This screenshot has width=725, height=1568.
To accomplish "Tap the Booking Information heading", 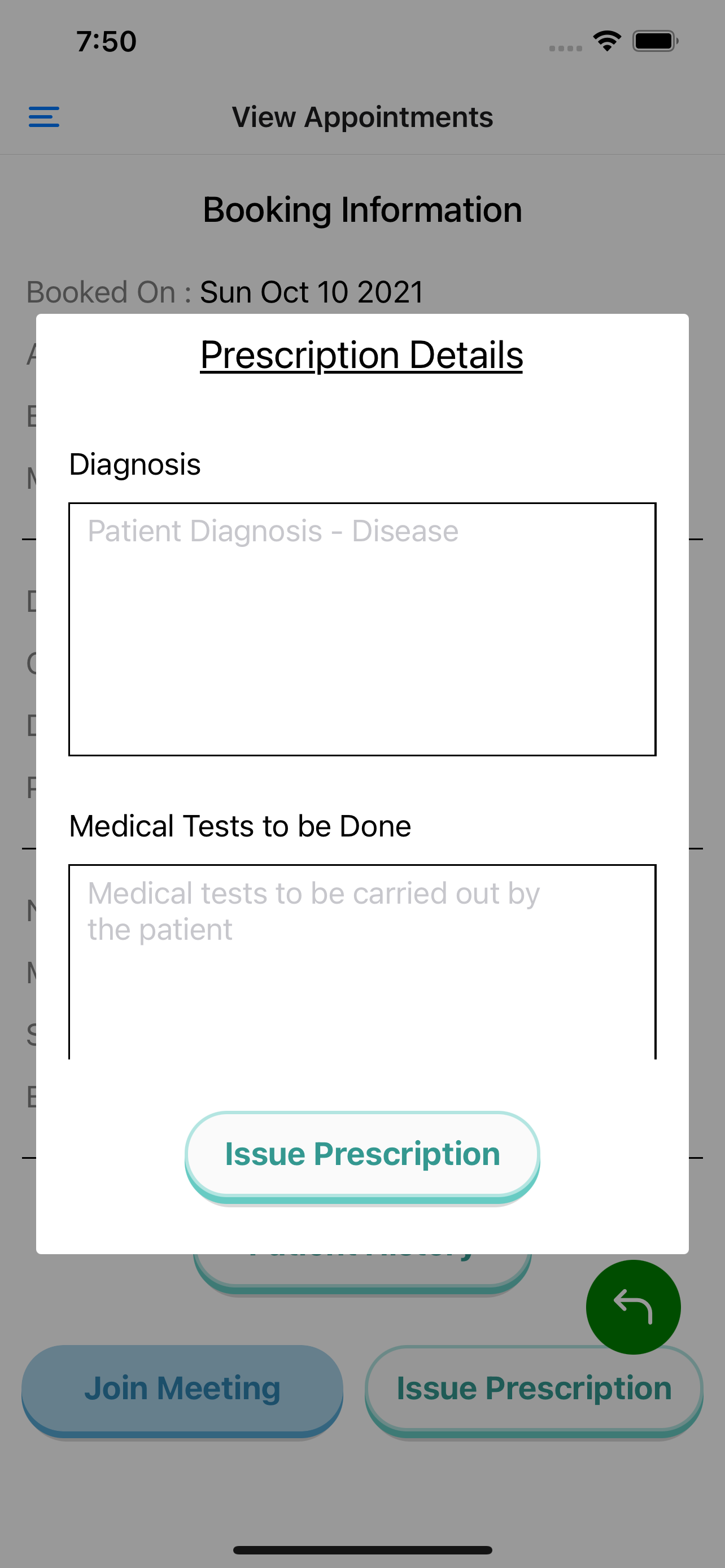I will point(362,209).
